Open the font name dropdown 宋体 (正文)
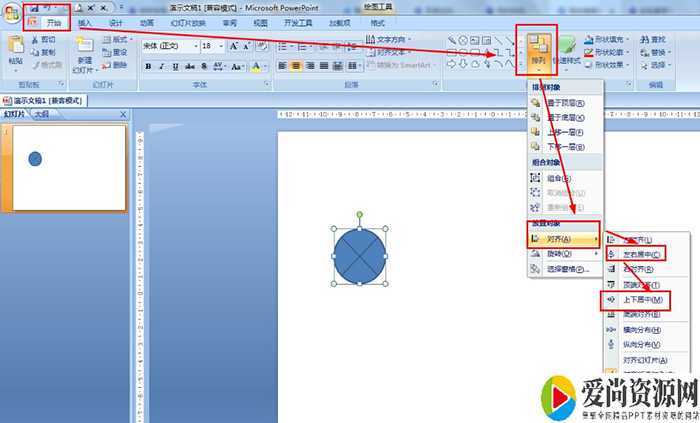 [x=168, y=46]
